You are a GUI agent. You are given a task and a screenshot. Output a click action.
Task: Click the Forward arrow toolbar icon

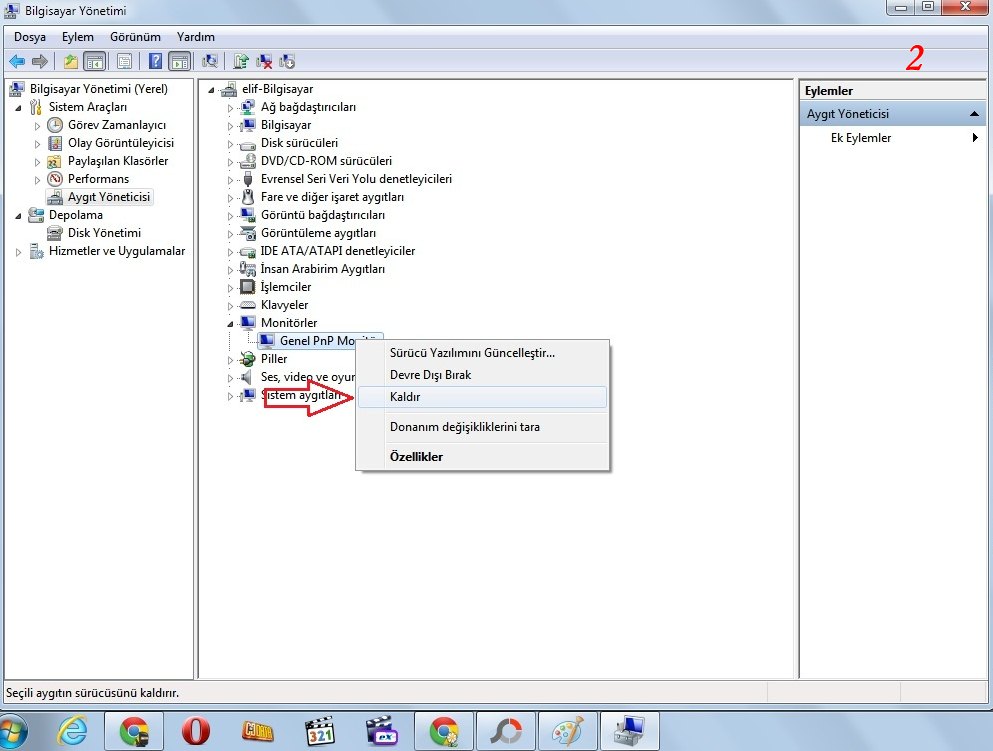tap(39, 61)
